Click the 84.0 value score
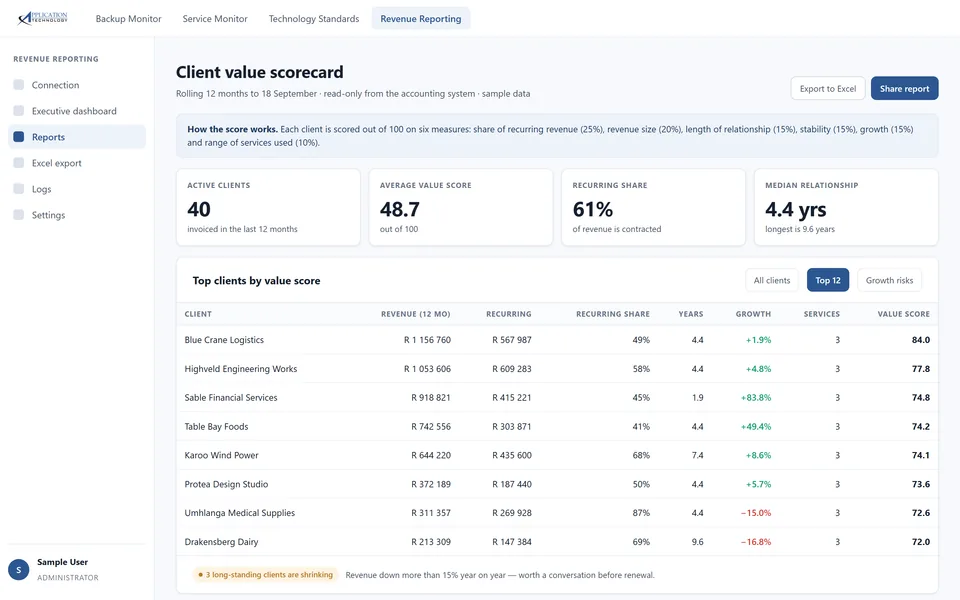Screen dimensions: 960x600 (921, 340)
